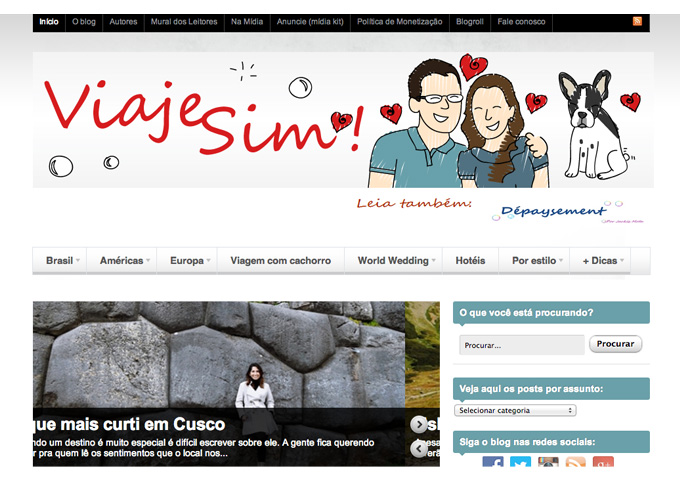This screenshot has width=680, height=480.
Task: Open the Facebook social icon
Action: click(493, 463)
